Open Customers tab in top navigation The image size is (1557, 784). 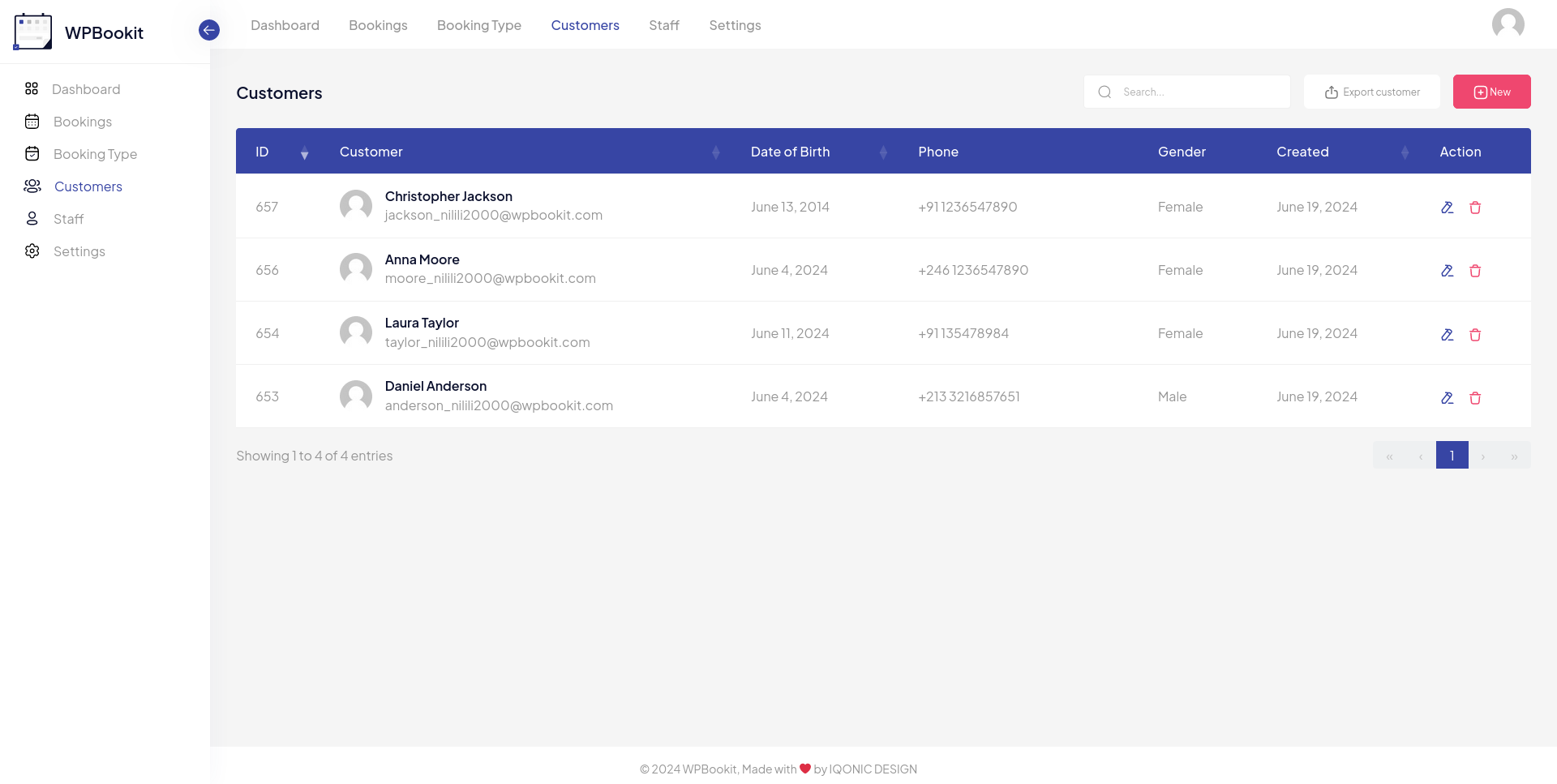pyautogui.click(x=585, y=25)
